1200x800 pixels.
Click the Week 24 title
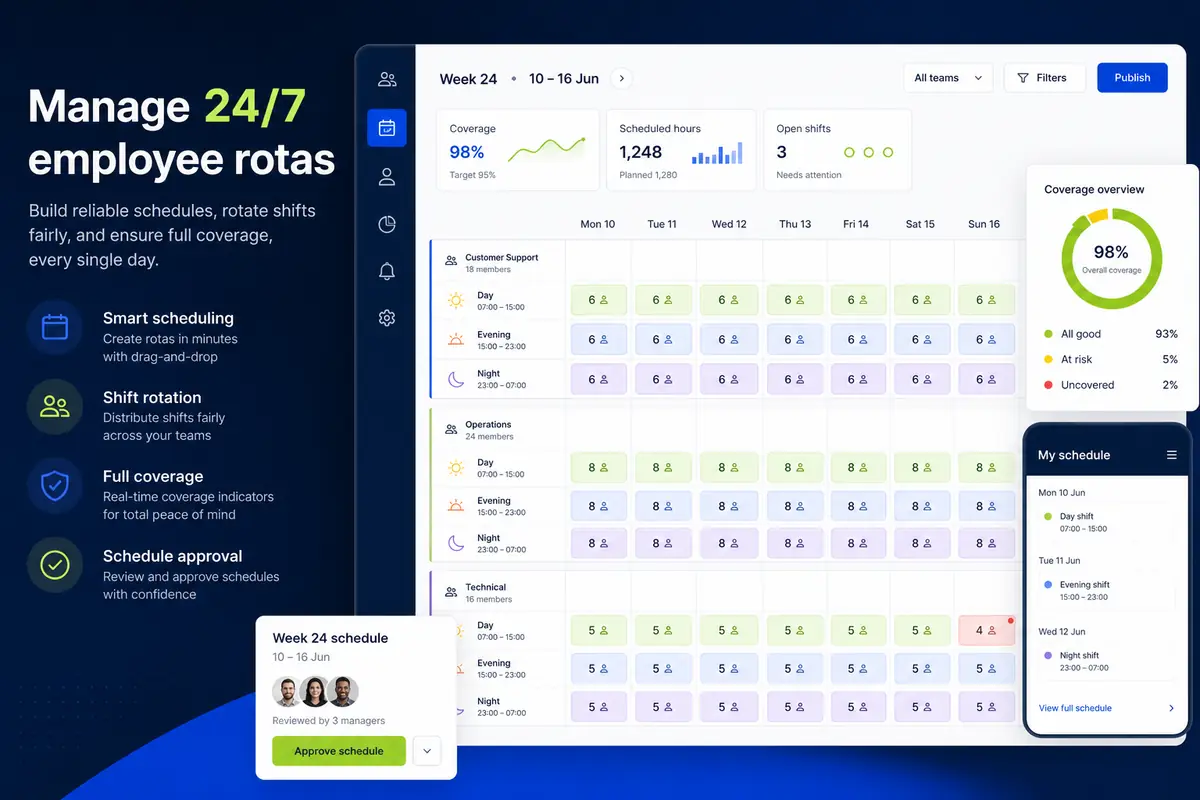468,79
